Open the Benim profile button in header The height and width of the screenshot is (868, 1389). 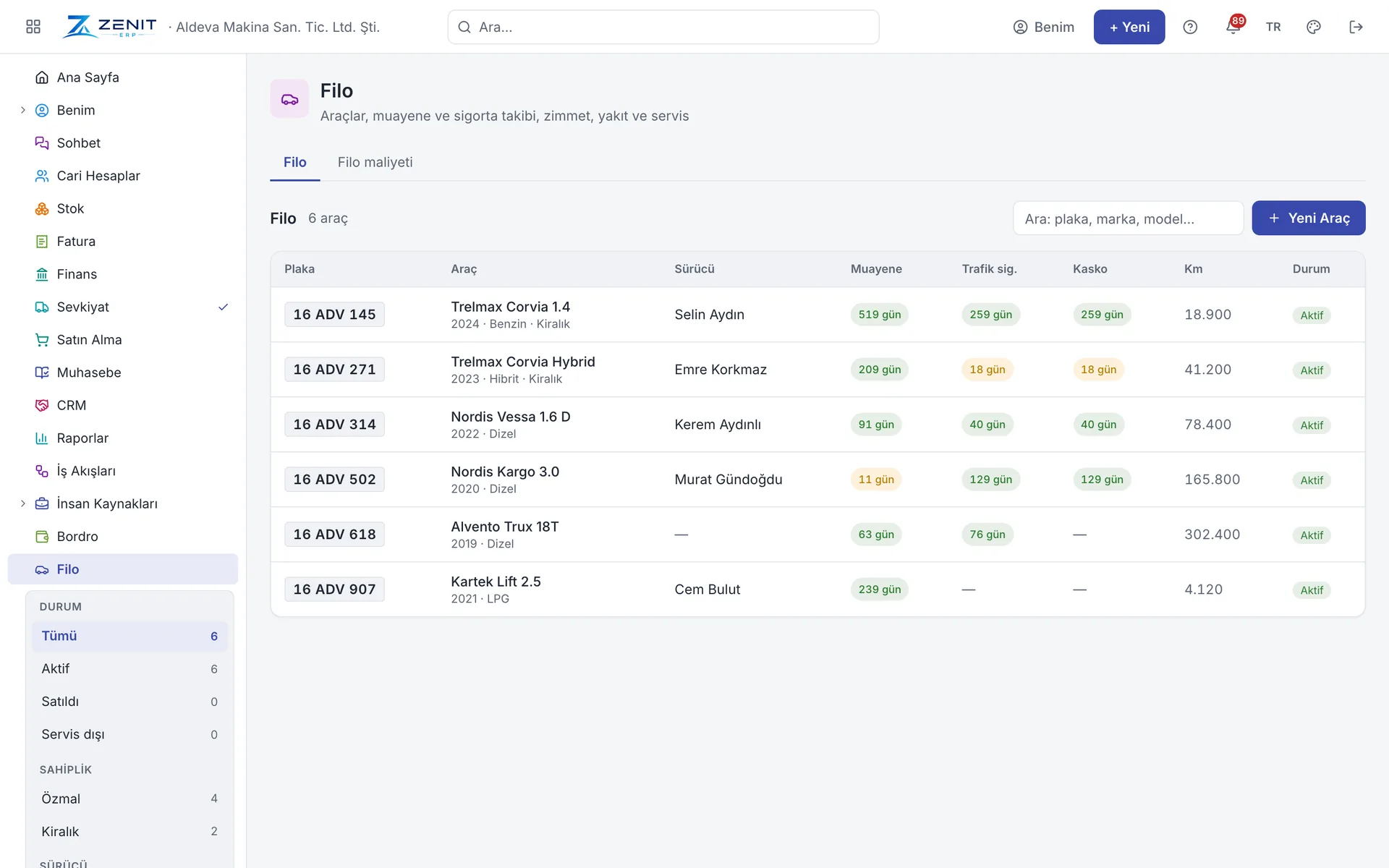(x=1043, y=27)
